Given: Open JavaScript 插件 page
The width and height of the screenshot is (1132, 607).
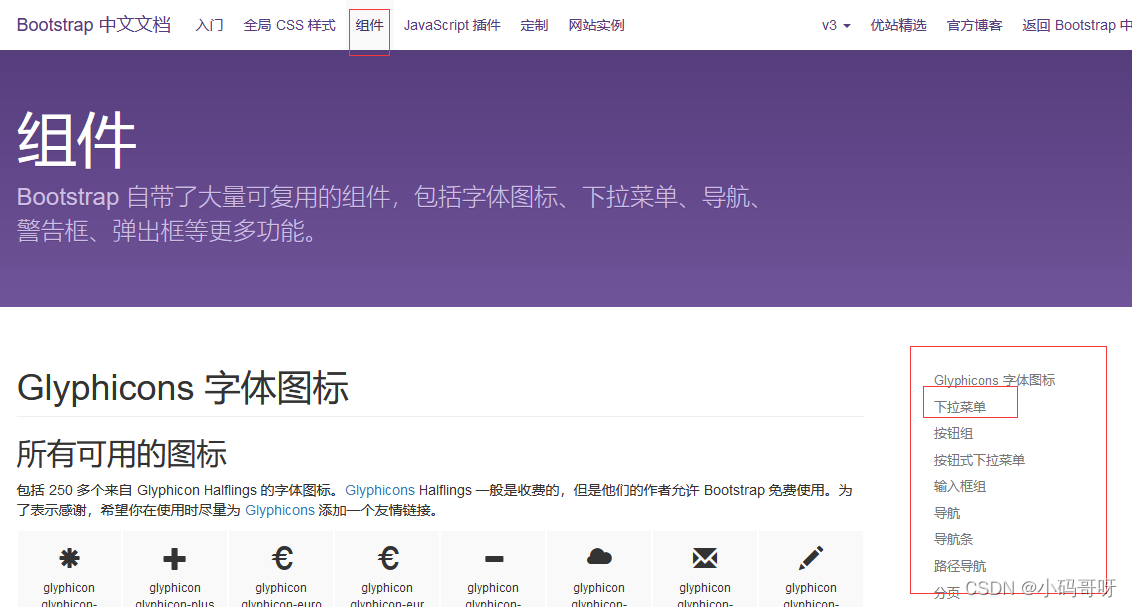Looking at the screenshot, I should (452, 25).
